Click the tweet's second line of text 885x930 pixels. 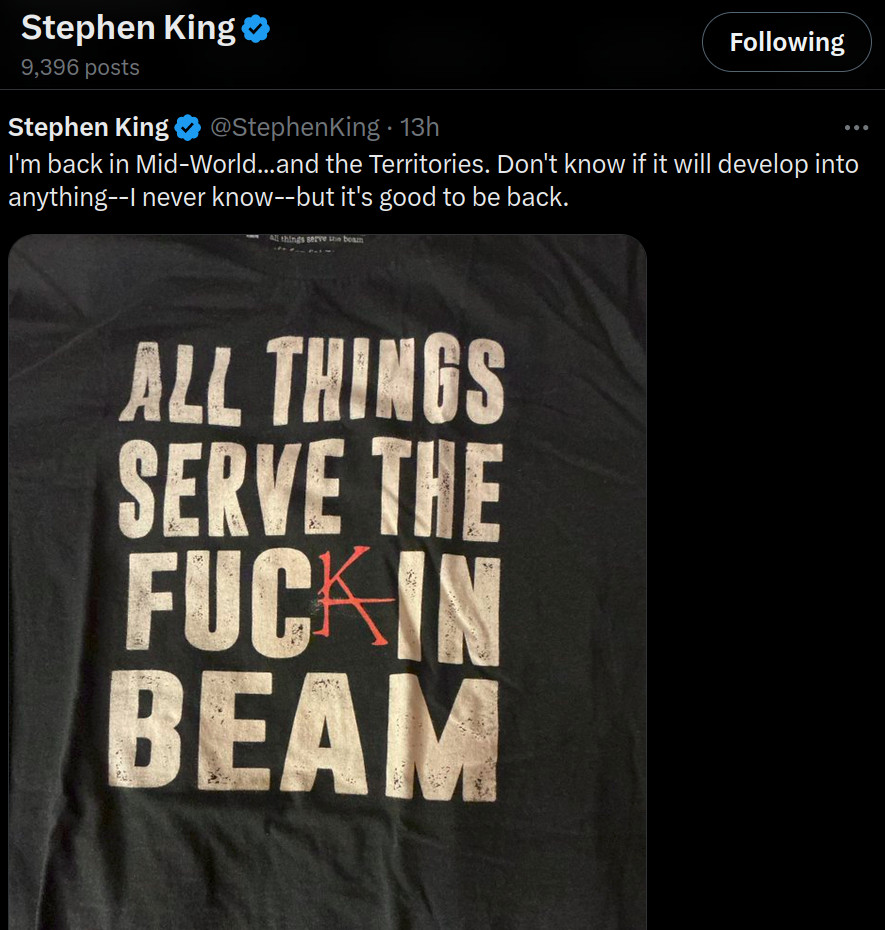click(x=288, y=197)
